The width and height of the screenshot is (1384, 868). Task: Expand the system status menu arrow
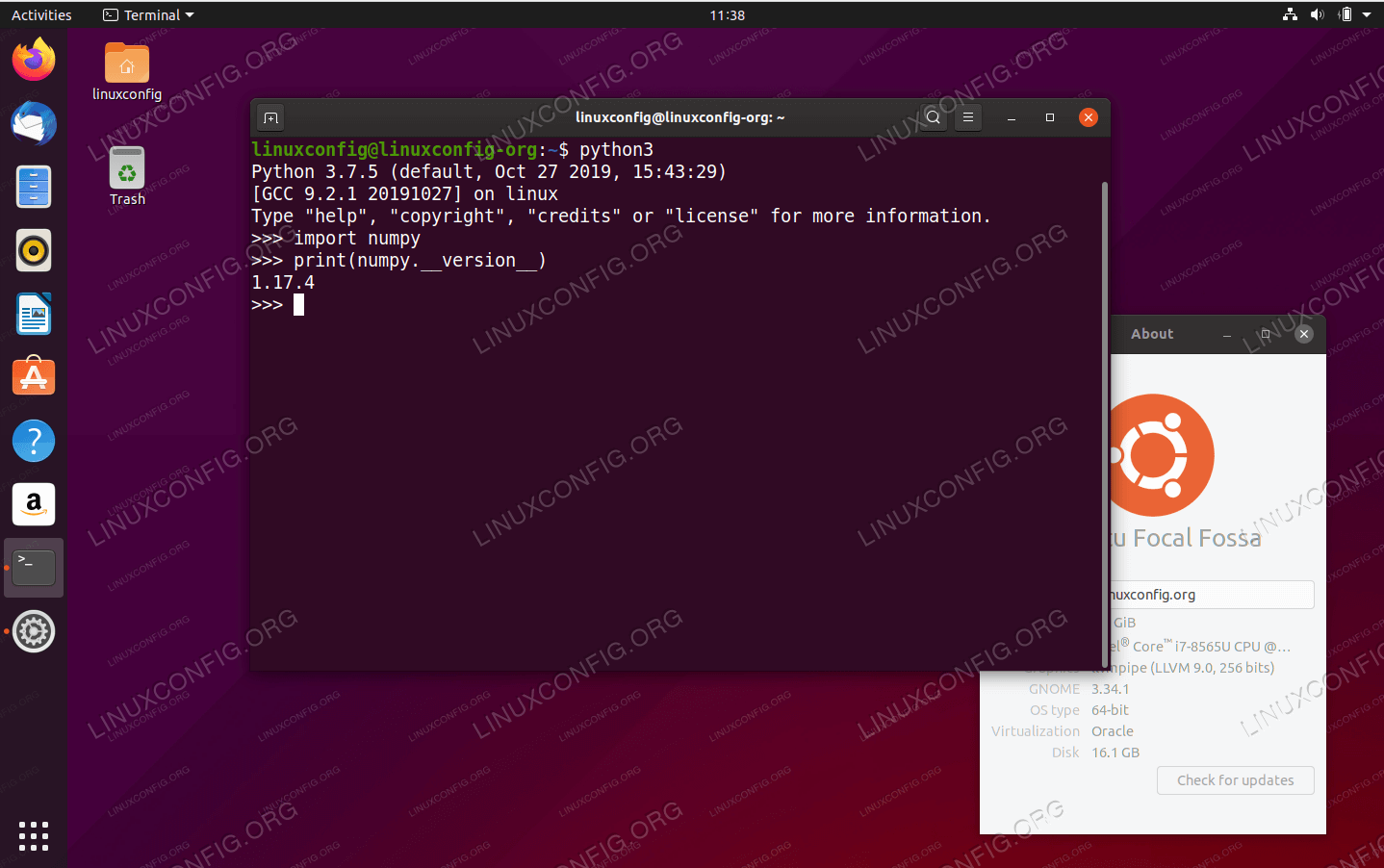pos(1367,15)
